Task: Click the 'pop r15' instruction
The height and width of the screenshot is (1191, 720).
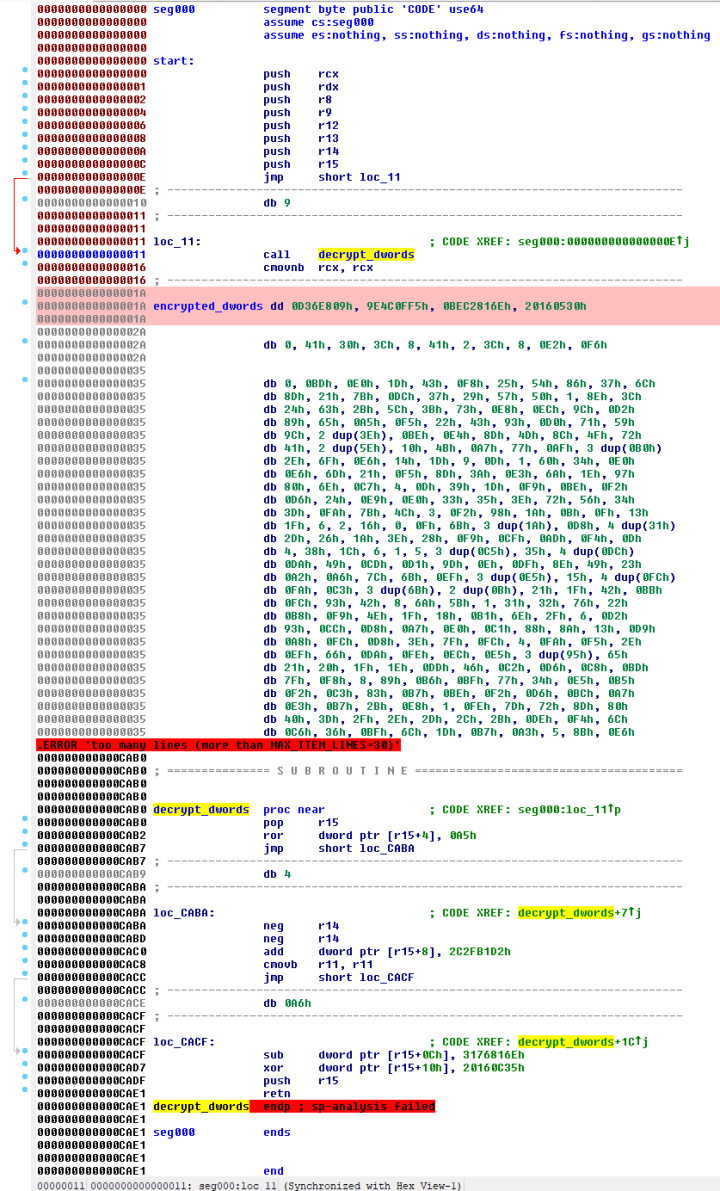Action: click(x=301, y=823)
